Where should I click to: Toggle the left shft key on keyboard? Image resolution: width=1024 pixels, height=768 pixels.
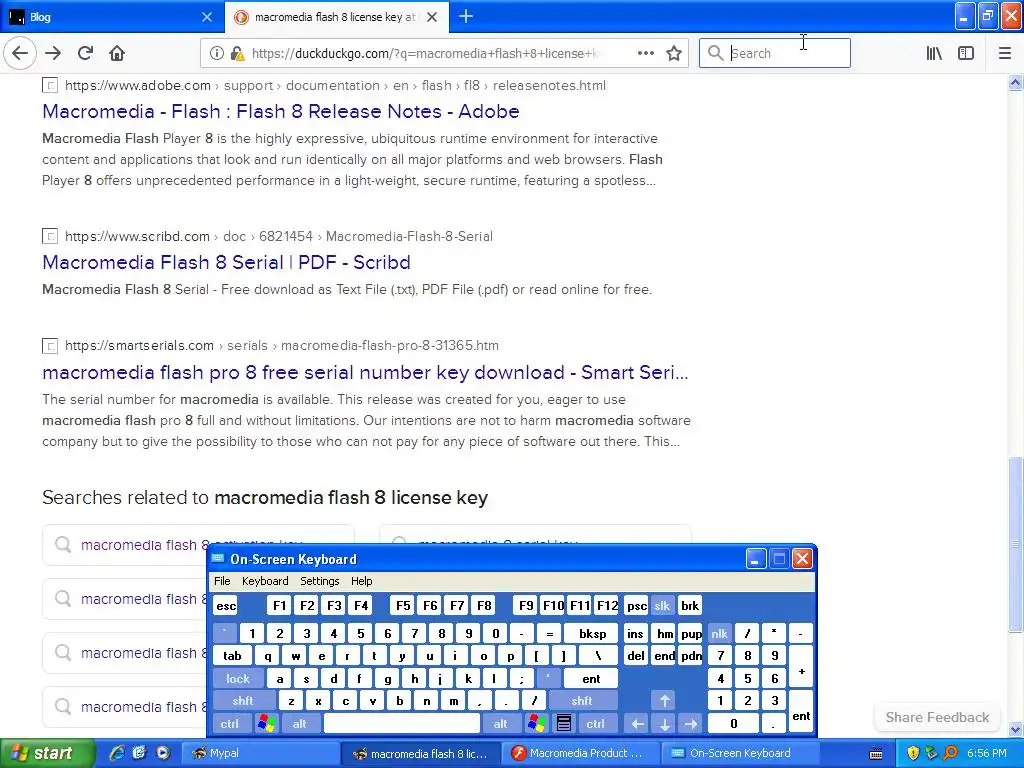click(243, 701)
